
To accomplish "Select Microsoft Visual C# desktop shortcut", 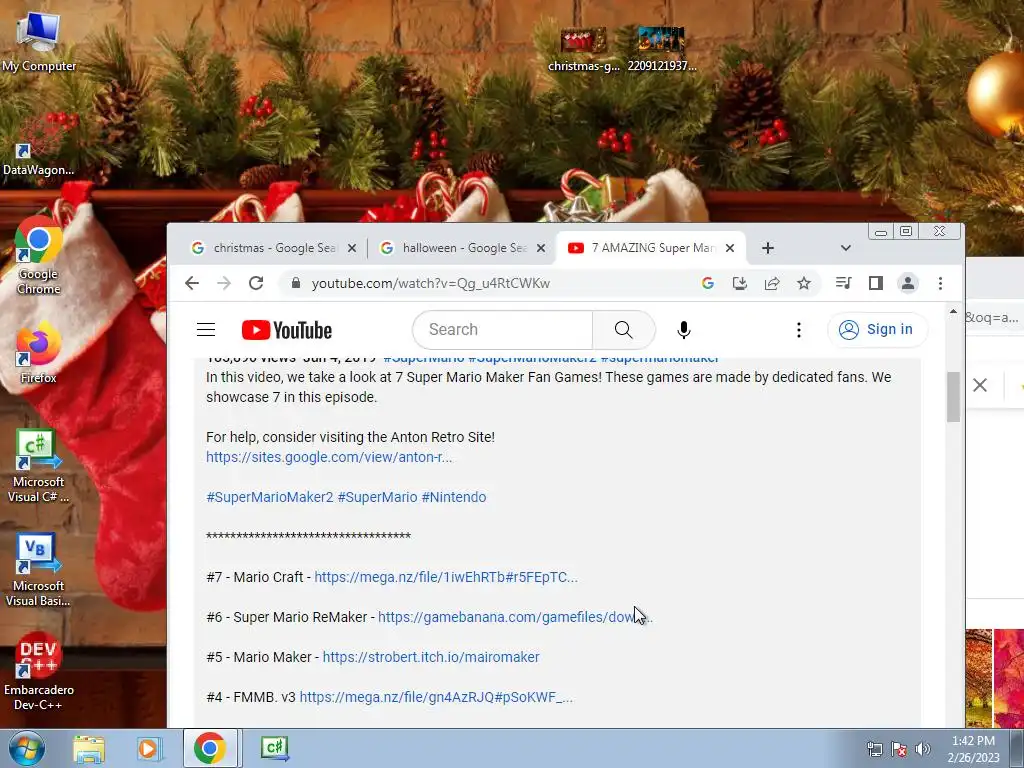I will point(39,466).
